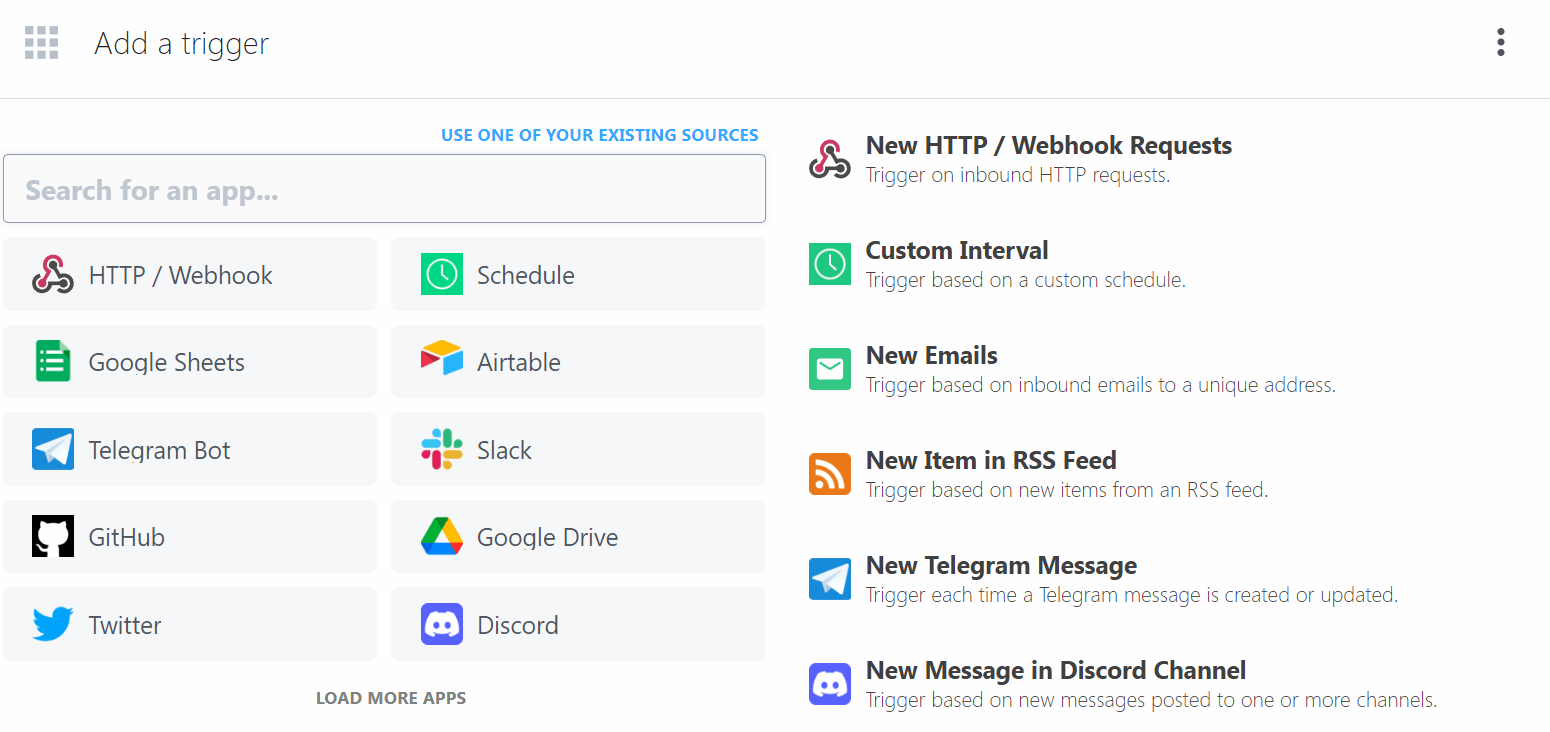Click the Telegram Bot icon
1550x732 pixels.
(x=53, y=449)
